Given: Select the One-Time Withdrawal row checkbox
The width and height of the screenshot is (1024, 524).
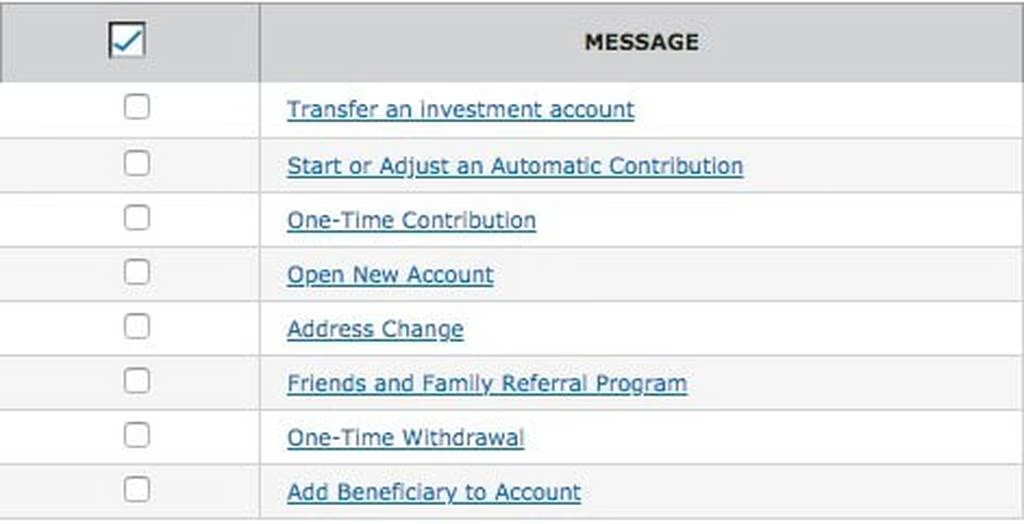Looking at the screenshot, I should click(137, 435).
